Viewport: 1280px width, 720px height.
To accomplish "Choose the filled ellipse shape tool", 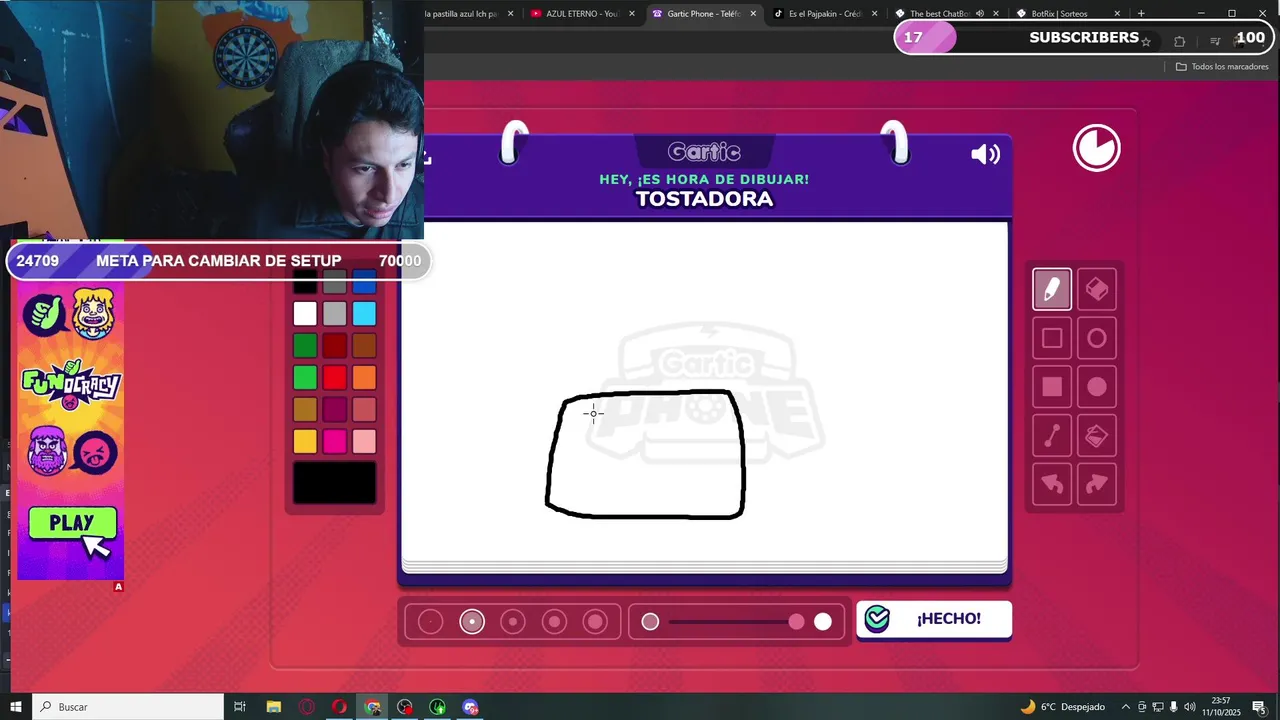I will pos(1097,387).
